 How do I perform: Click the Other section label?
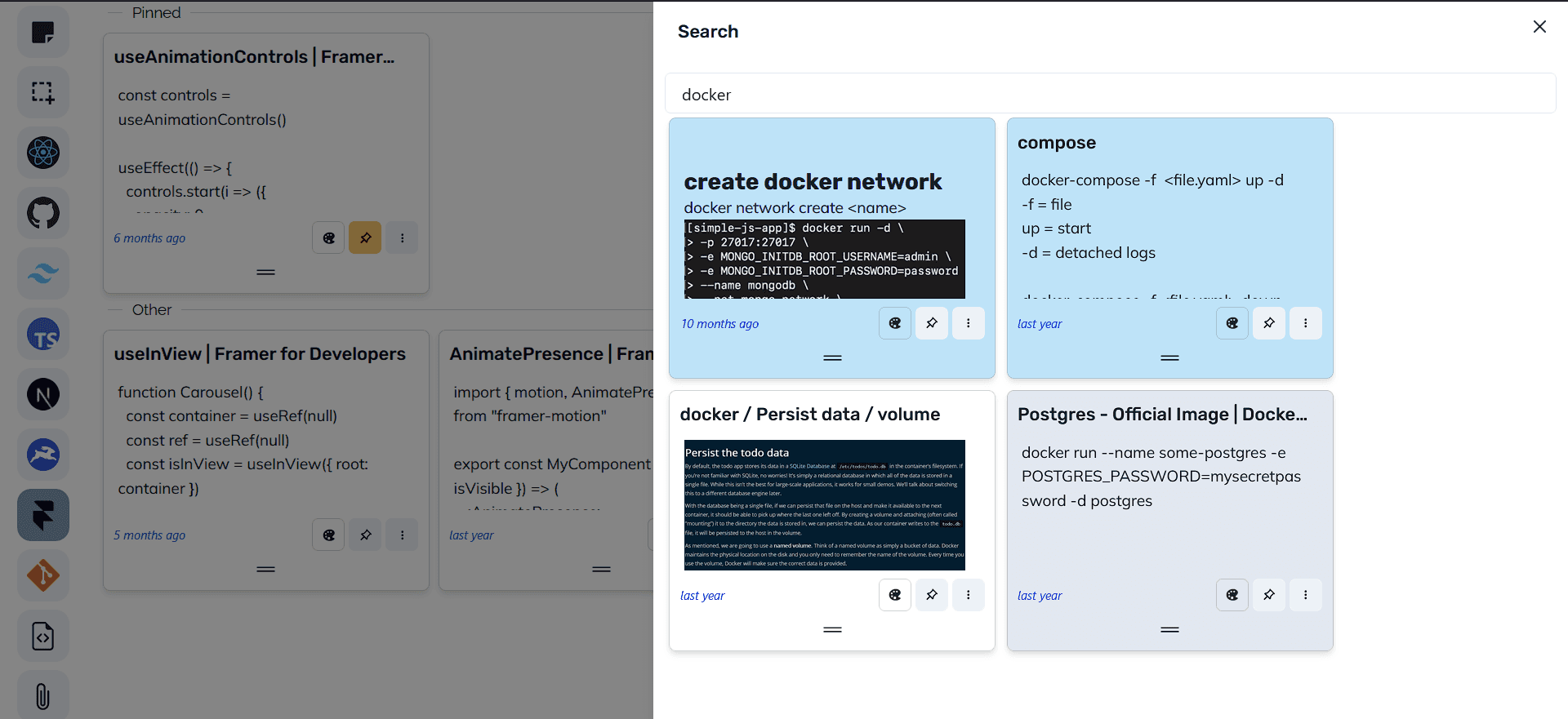pos(152,309)
